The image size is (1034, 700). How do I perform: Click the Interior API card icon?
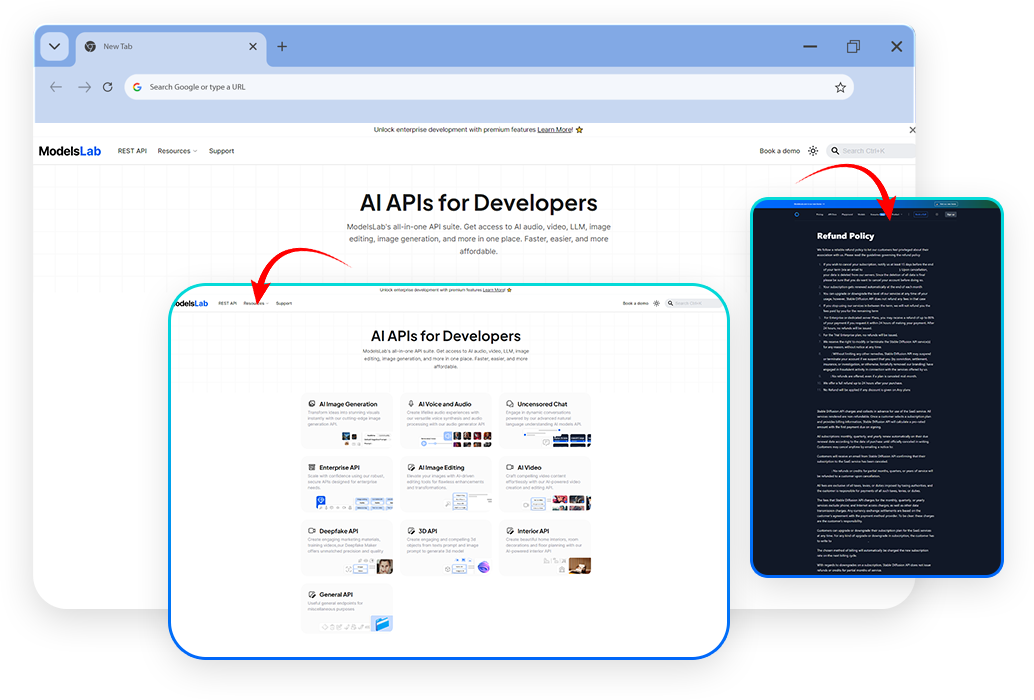click(x=510, y=530)
